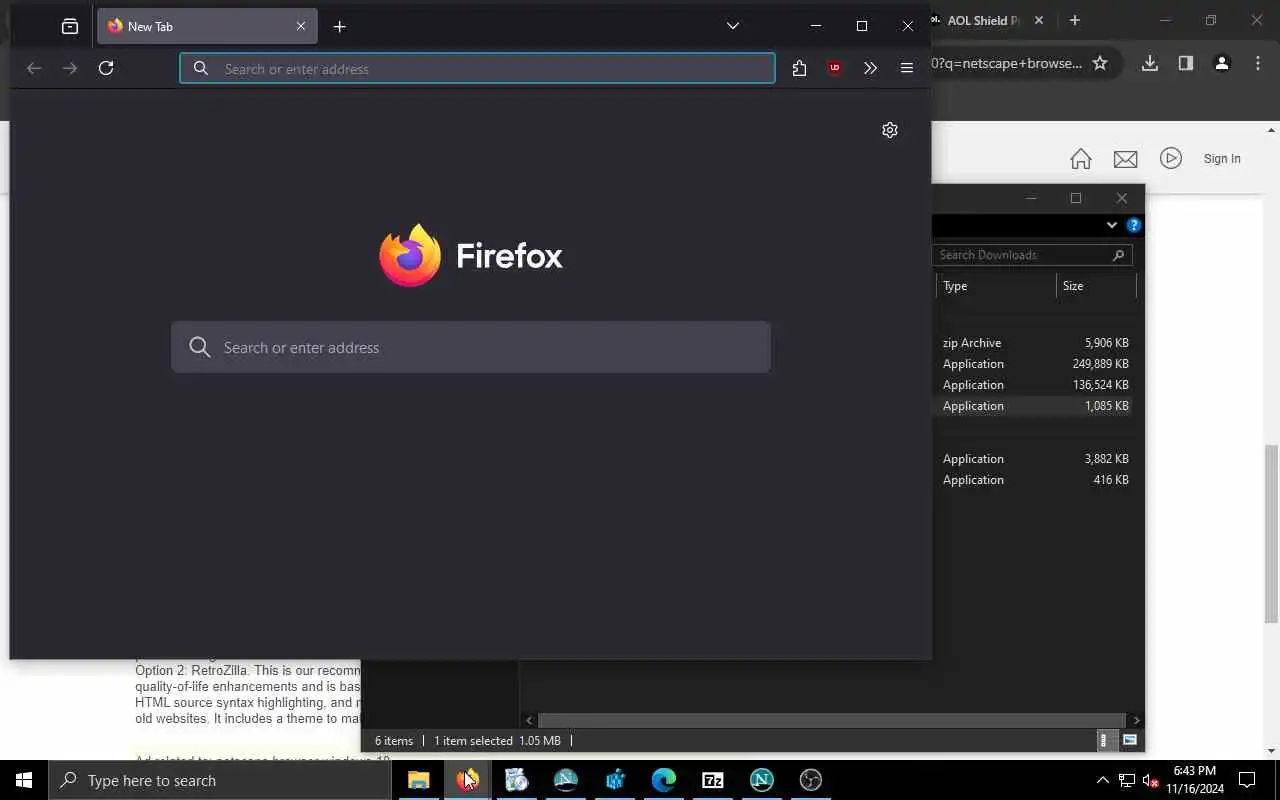Open the network status tray icon
1280x800 pixels.
(1127, 780)
